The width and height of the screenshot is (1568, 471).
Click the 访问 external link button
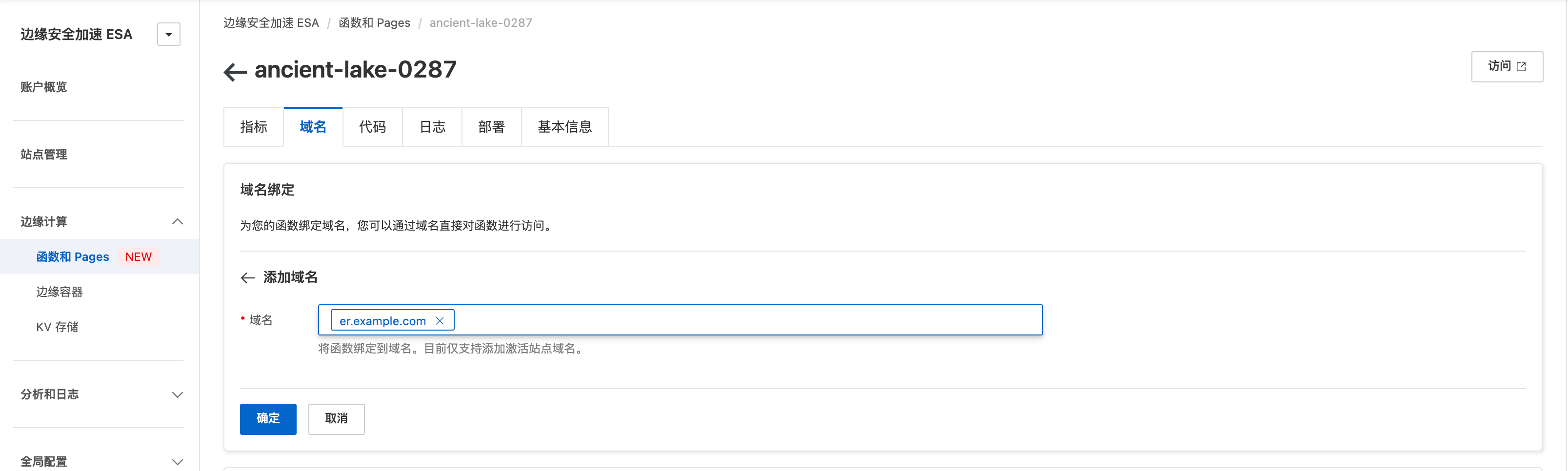click(x=1507, y=66)
